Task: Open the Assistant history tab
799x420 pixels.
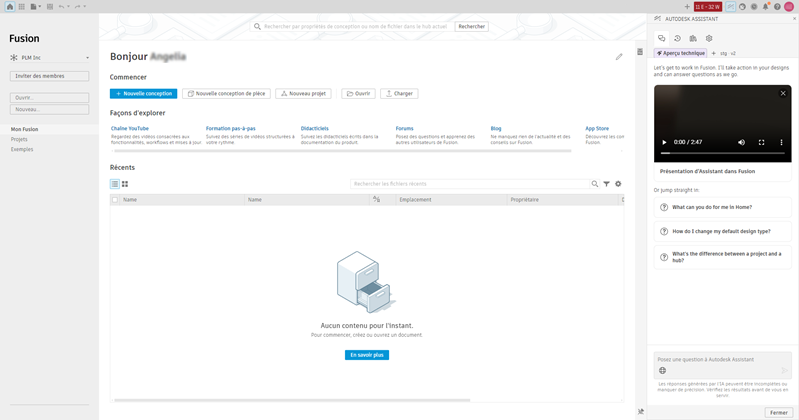Action: tap(677, 38)
